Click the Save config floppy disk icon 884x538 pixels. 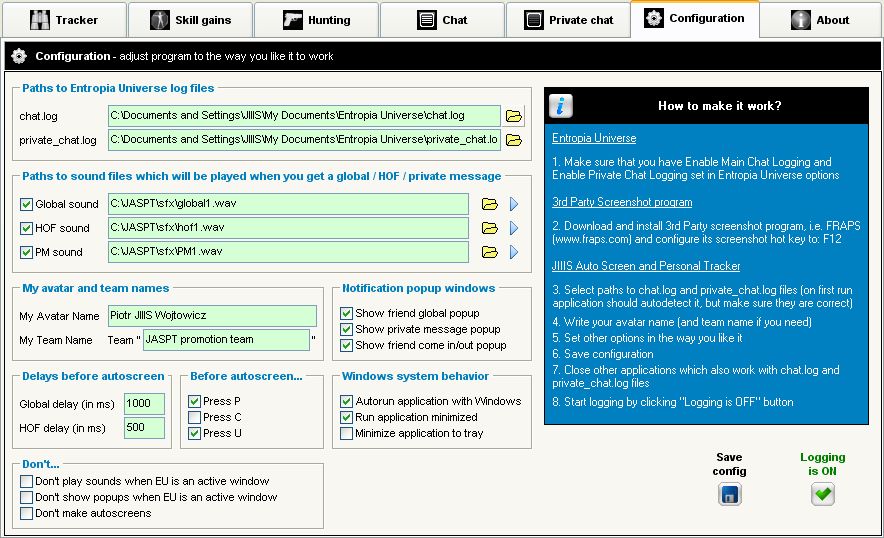click(730, 494)
